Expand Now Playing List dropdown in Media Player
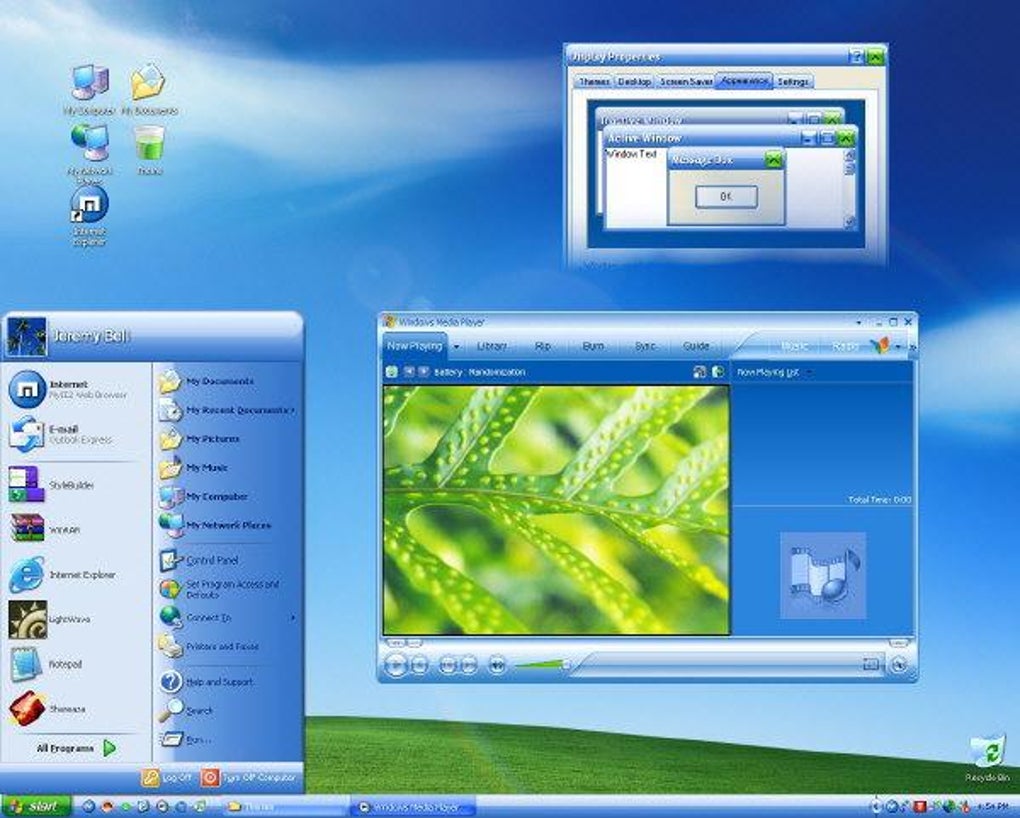The width and height of the screenshot is (1020, 818). coord(809,372)
